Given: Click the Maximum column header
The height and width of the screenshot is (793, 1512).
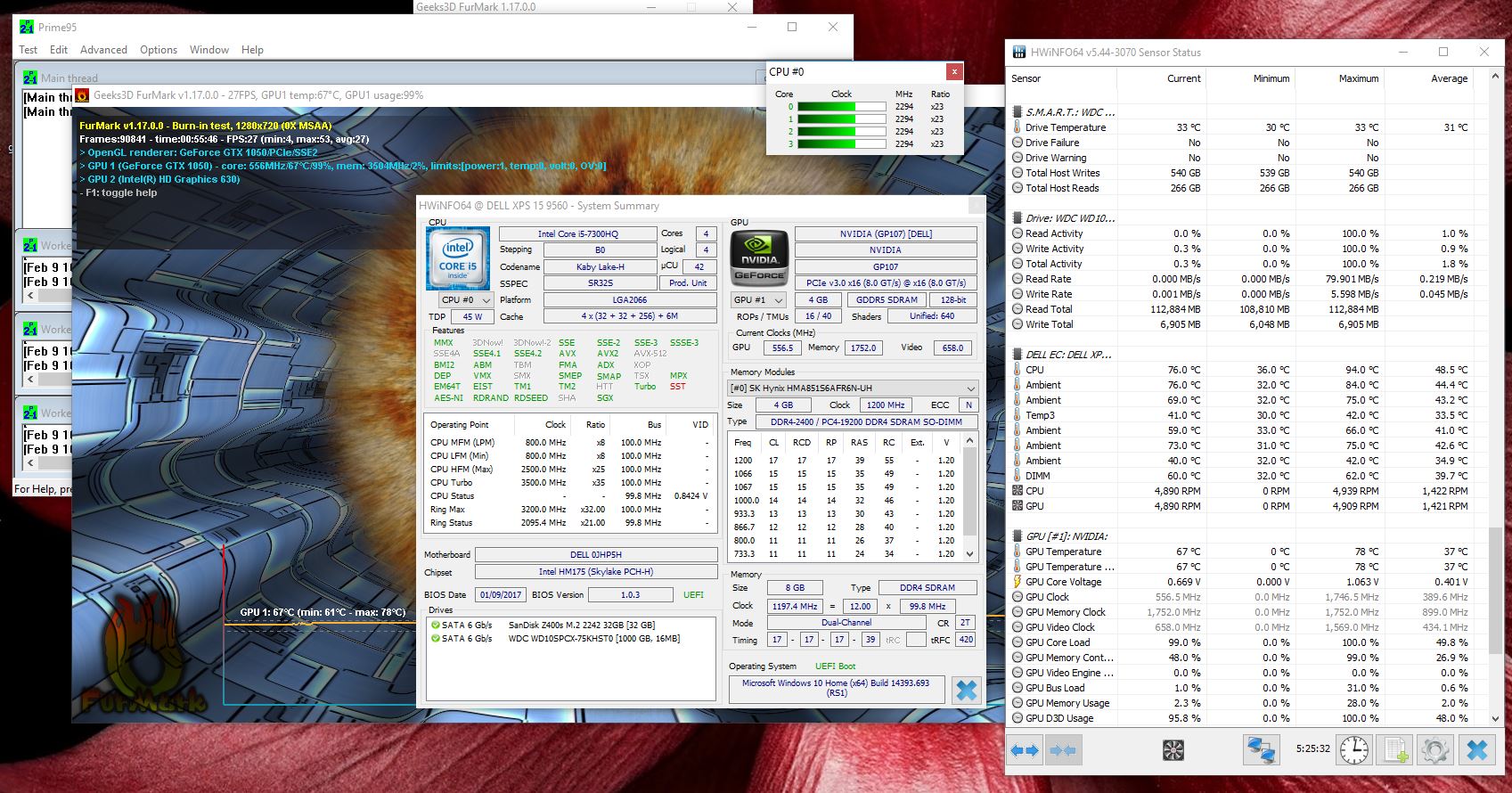Looking at the screenshot, I should (x=1339, y=78).
